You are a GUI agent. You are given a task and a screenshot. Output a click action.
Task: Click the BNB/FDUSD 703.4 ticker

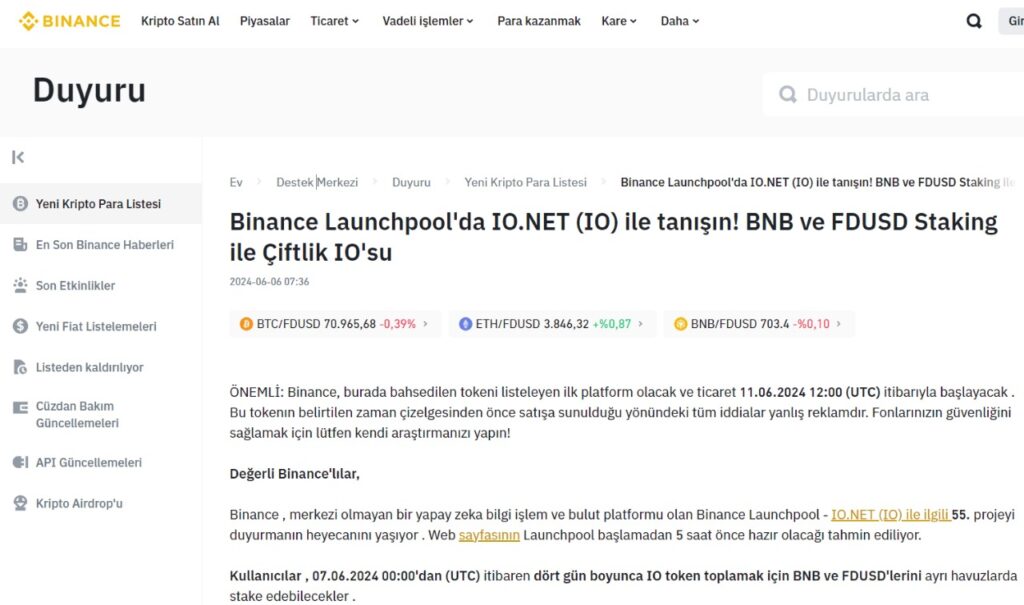(759, 324)
